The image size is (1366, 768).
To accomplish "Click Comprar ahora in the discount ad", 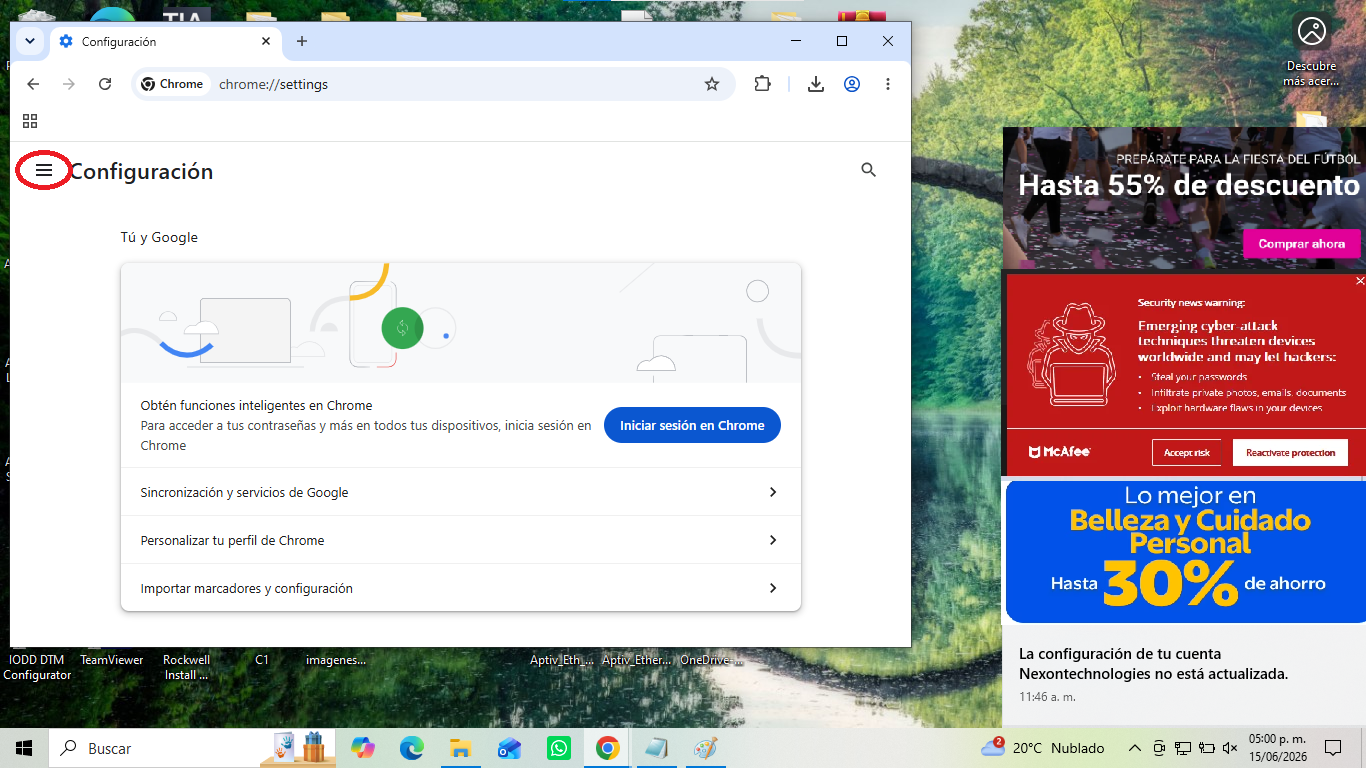I will (x=1302, y=243).
